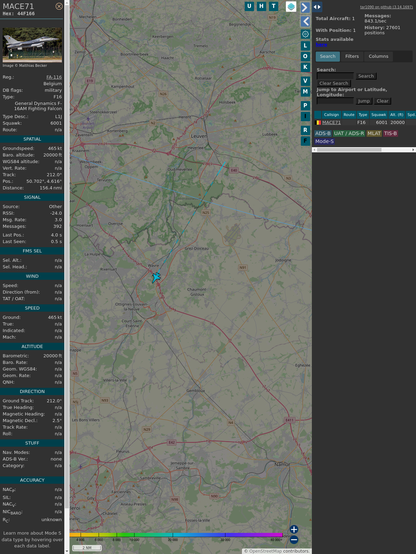The image size is (416, 554).
Task: Click the Jump button
Action: click(x=364, y=101)
